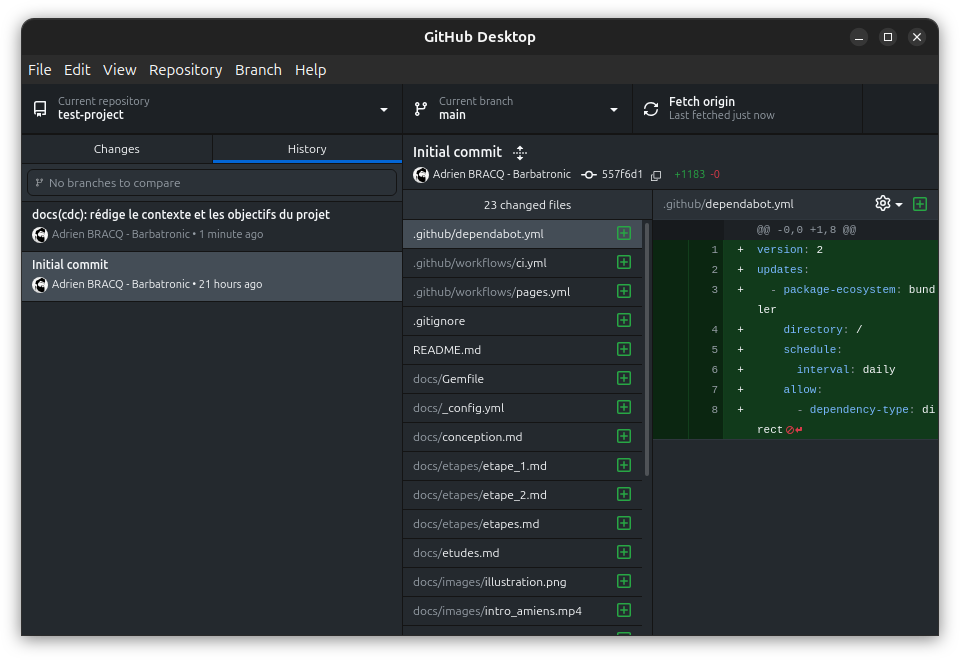This screenshot has width=960, height=660.
Task: Click the repository icon beside test-project
Action: coord(40,109)
